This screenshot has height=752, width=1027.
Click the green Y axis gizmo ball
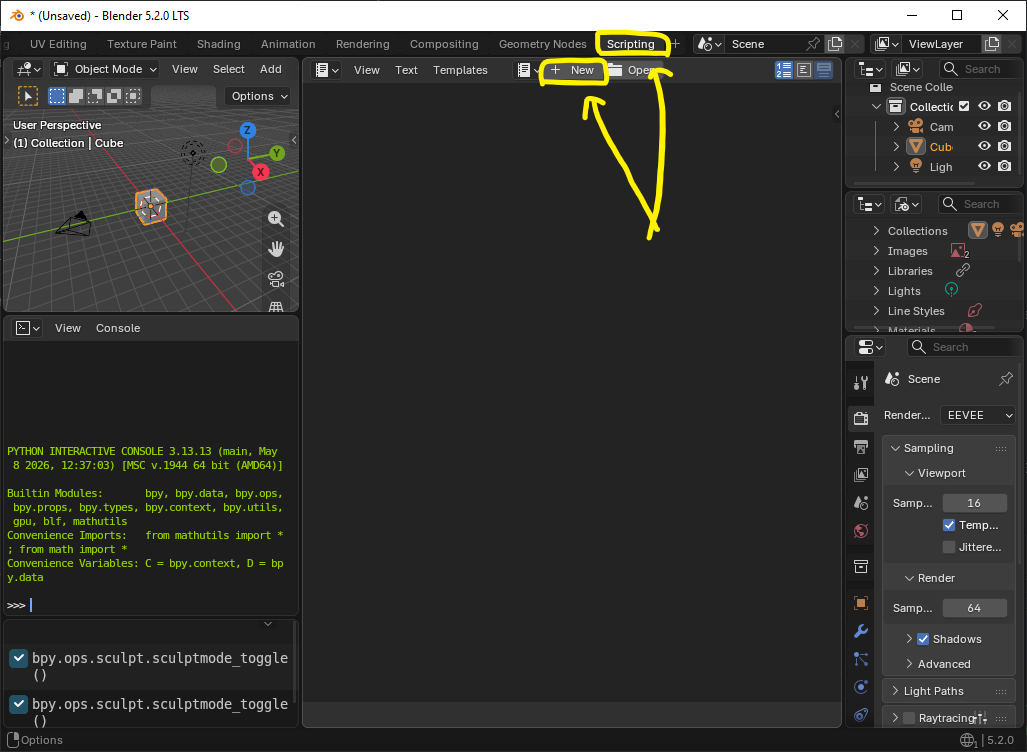pyautogui.click(x=277, y=153)
